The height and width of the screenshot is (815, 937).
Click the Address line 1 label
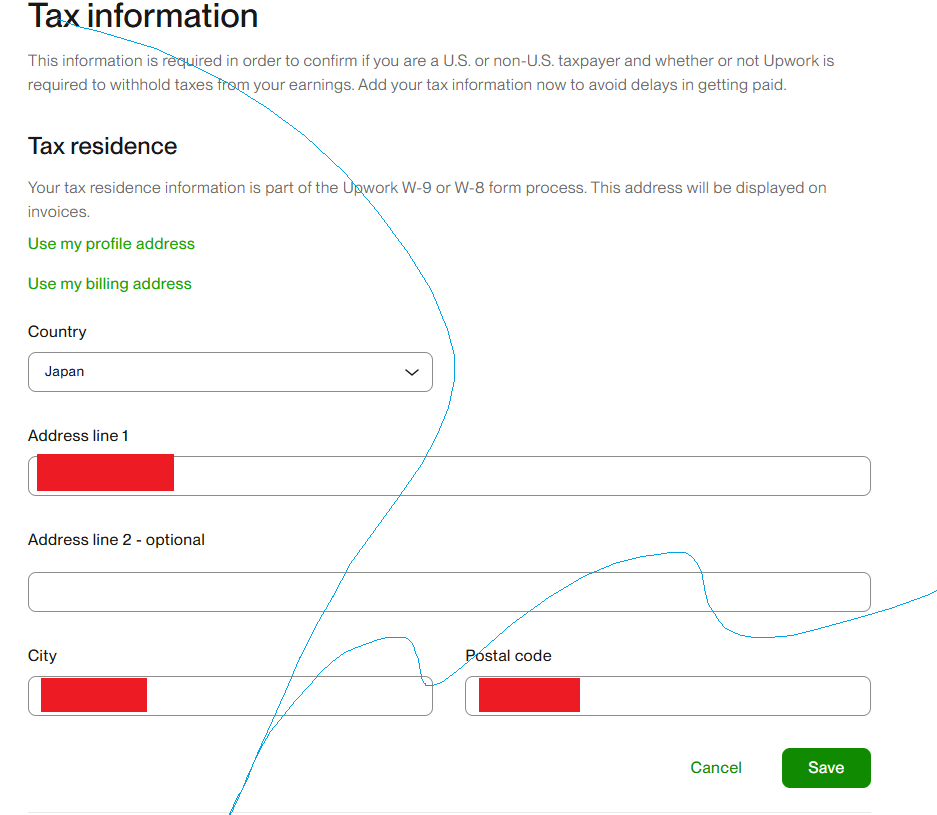[78, 436]
